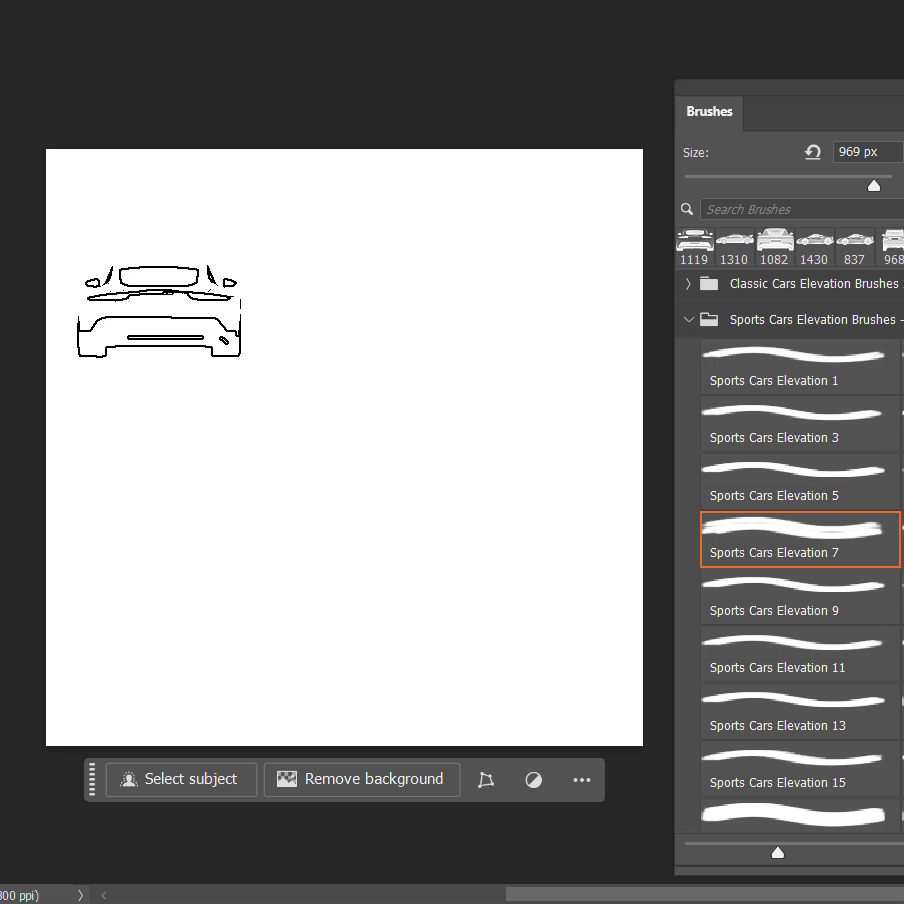Select the Sports Cars Elevation 11 brush
Viewport: 904px width, 904px height.
click(800, 654)
